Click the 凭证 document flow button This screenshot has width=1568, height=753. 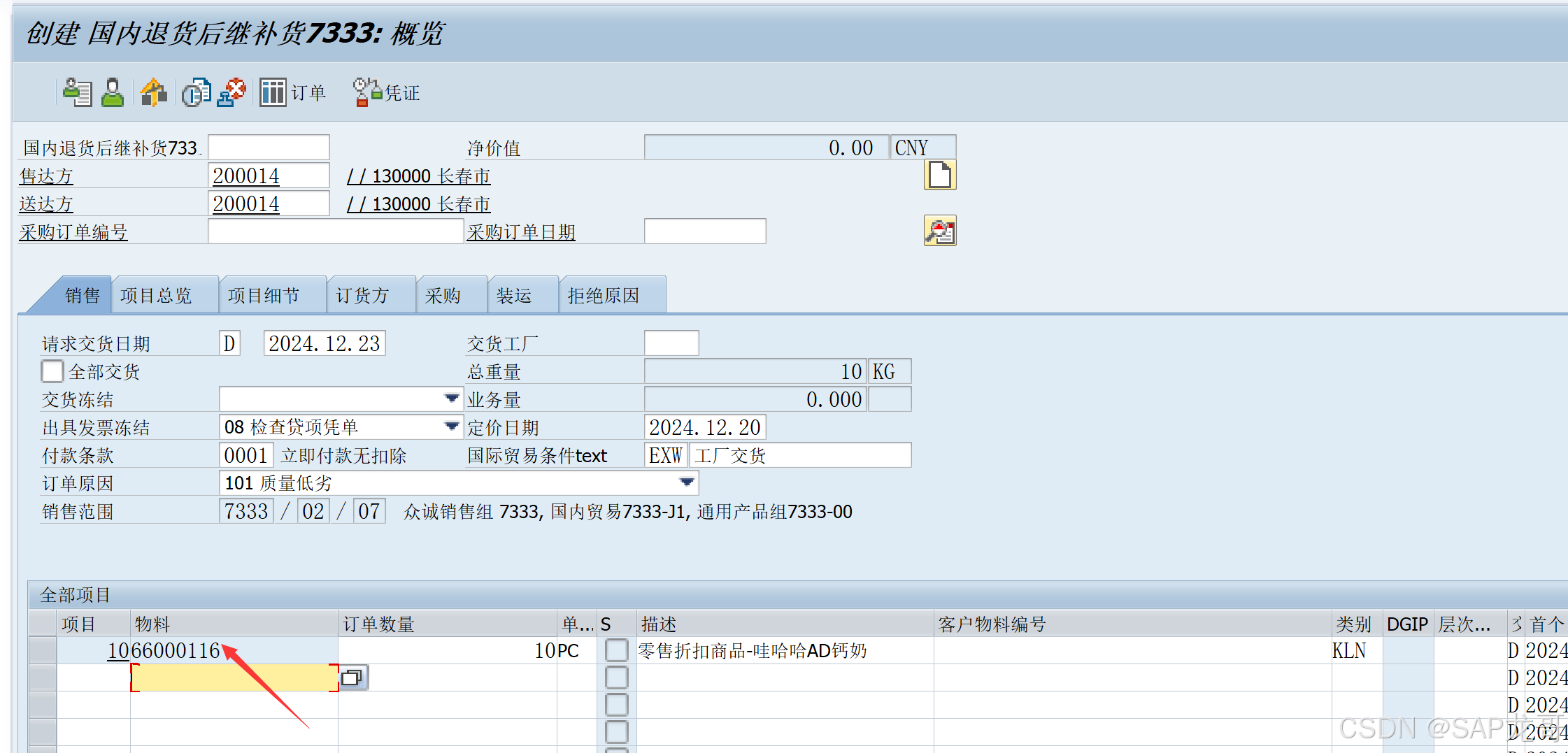click(386, 92)
